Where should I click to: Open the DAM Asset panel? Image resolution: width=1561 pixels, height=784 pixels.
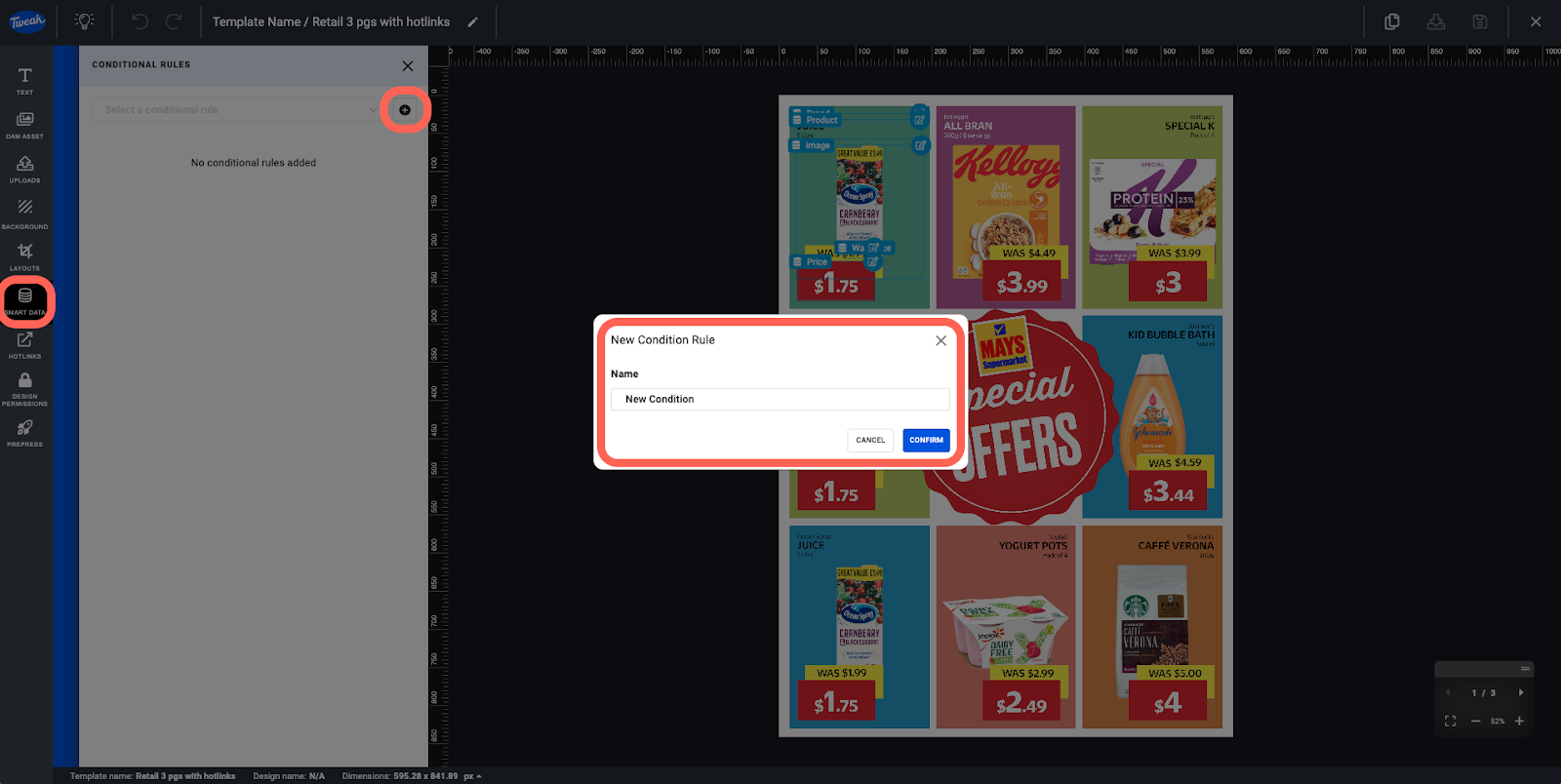[x=25, y=125]
